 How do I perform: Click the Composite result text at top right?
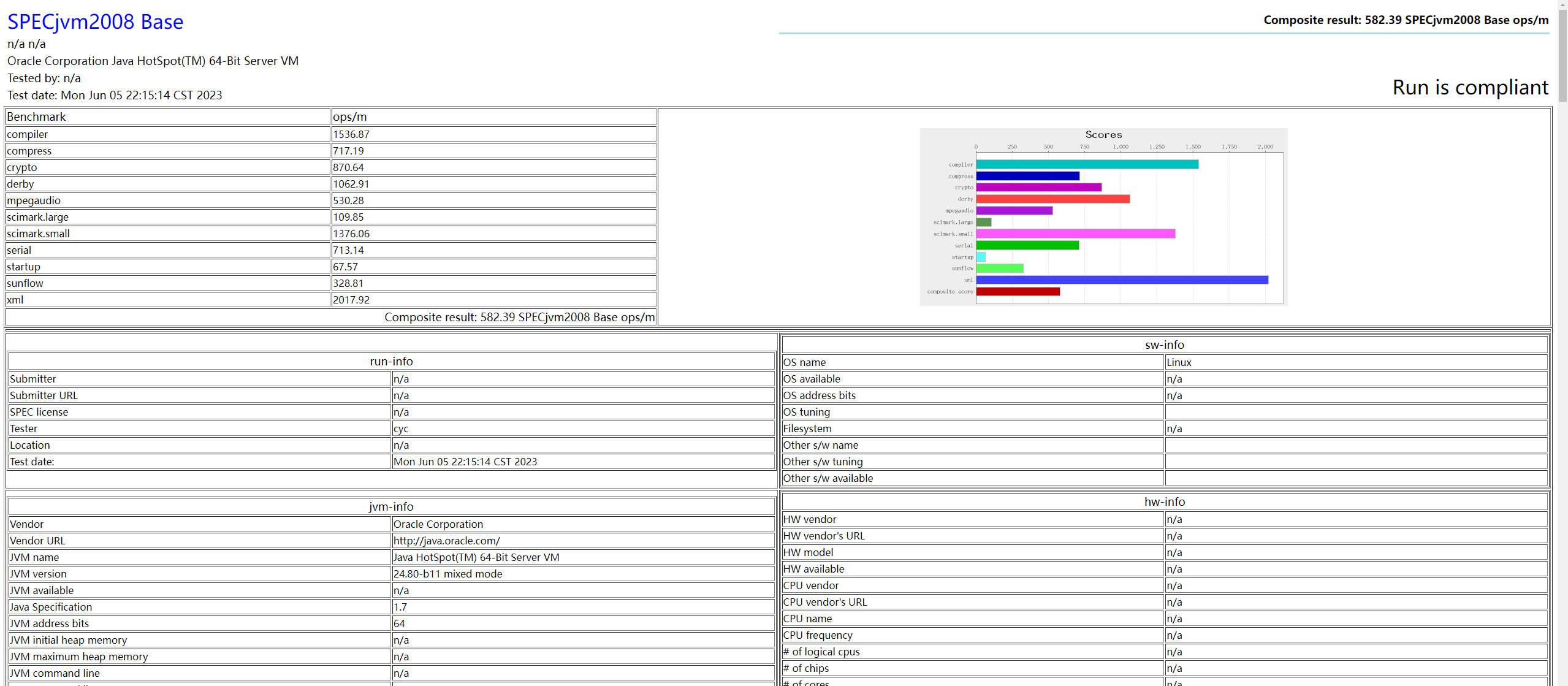pos(1406,20)
